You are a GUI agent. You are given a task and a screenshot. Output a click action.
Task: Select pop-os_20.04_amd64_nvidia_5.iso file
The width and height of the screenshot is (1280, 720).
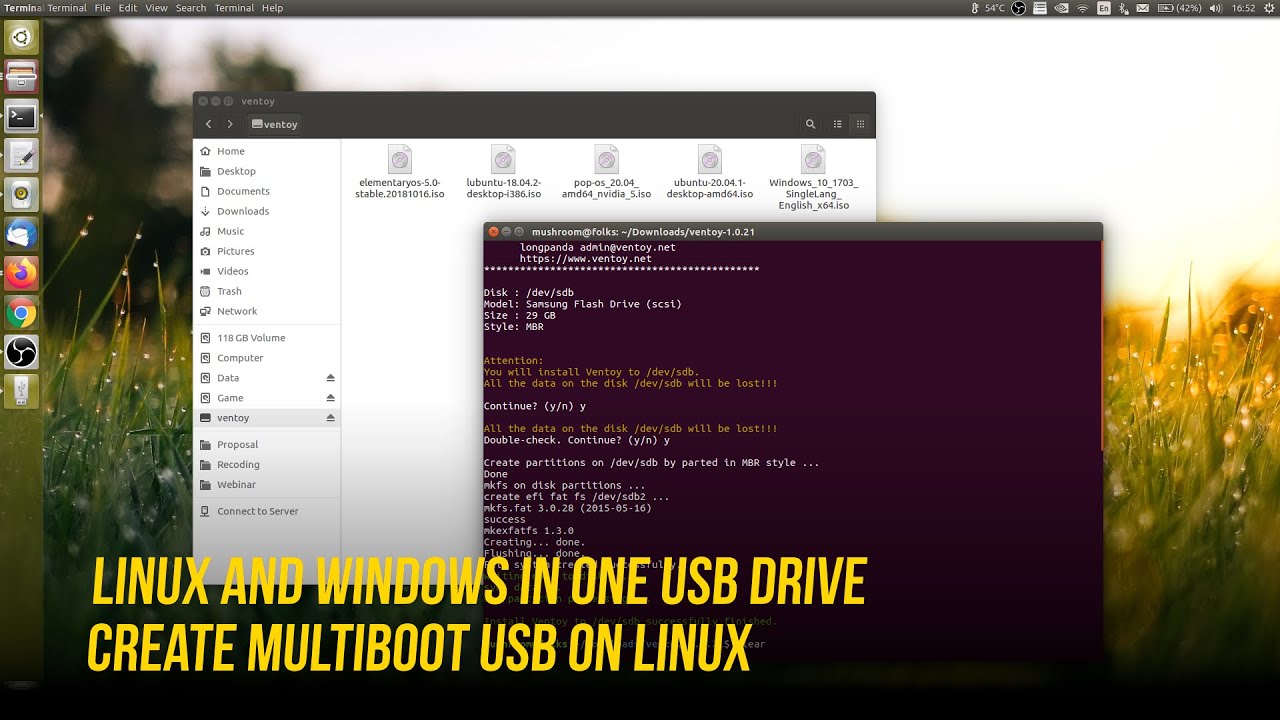[x=606, y=172]
